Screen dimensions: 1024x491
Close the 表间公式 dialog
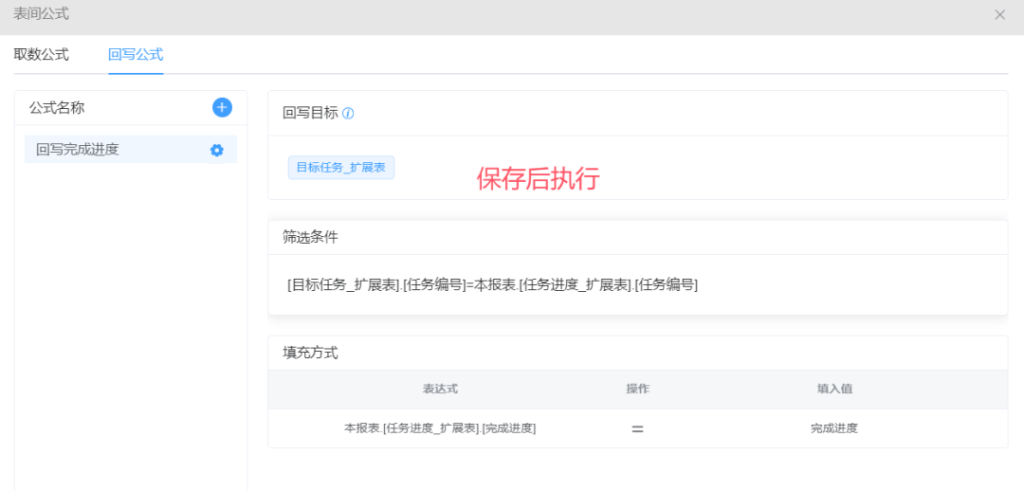[x=999, y=14]
